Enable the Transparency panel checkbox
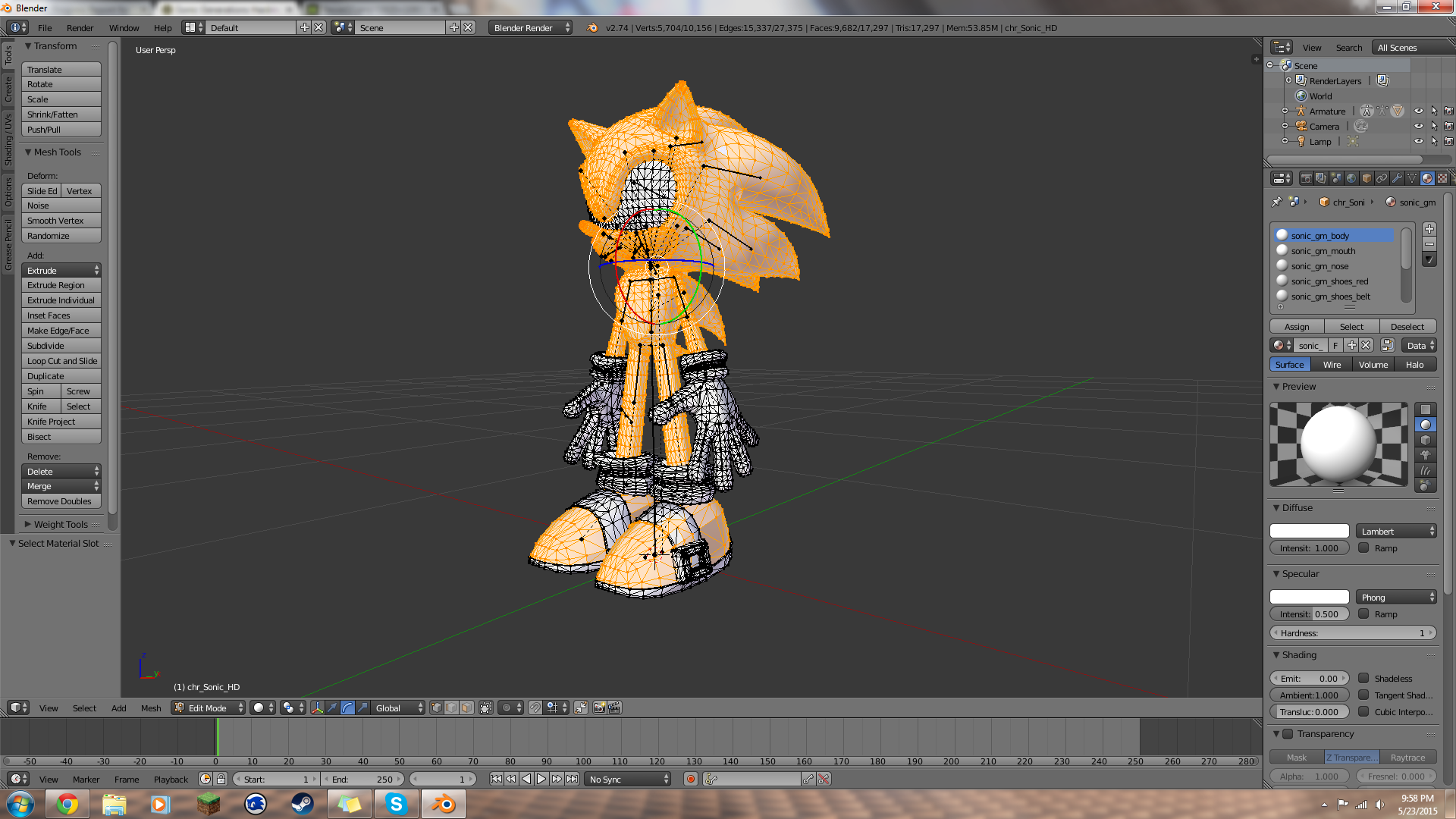The width and height of the screenshot is (1456, 819). point(1288,733)
